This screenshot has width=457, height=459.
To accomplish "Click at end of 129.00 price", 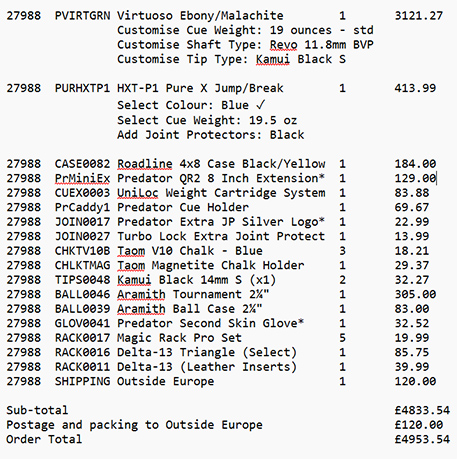I will click(436, 179).
